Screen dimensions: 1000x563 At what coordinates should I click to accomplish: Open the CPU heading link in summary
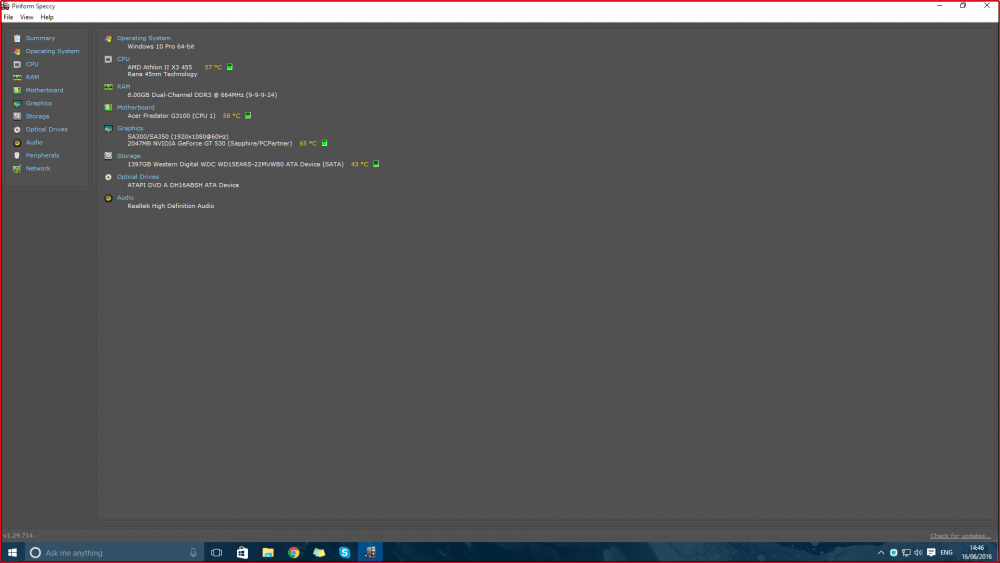123,59
